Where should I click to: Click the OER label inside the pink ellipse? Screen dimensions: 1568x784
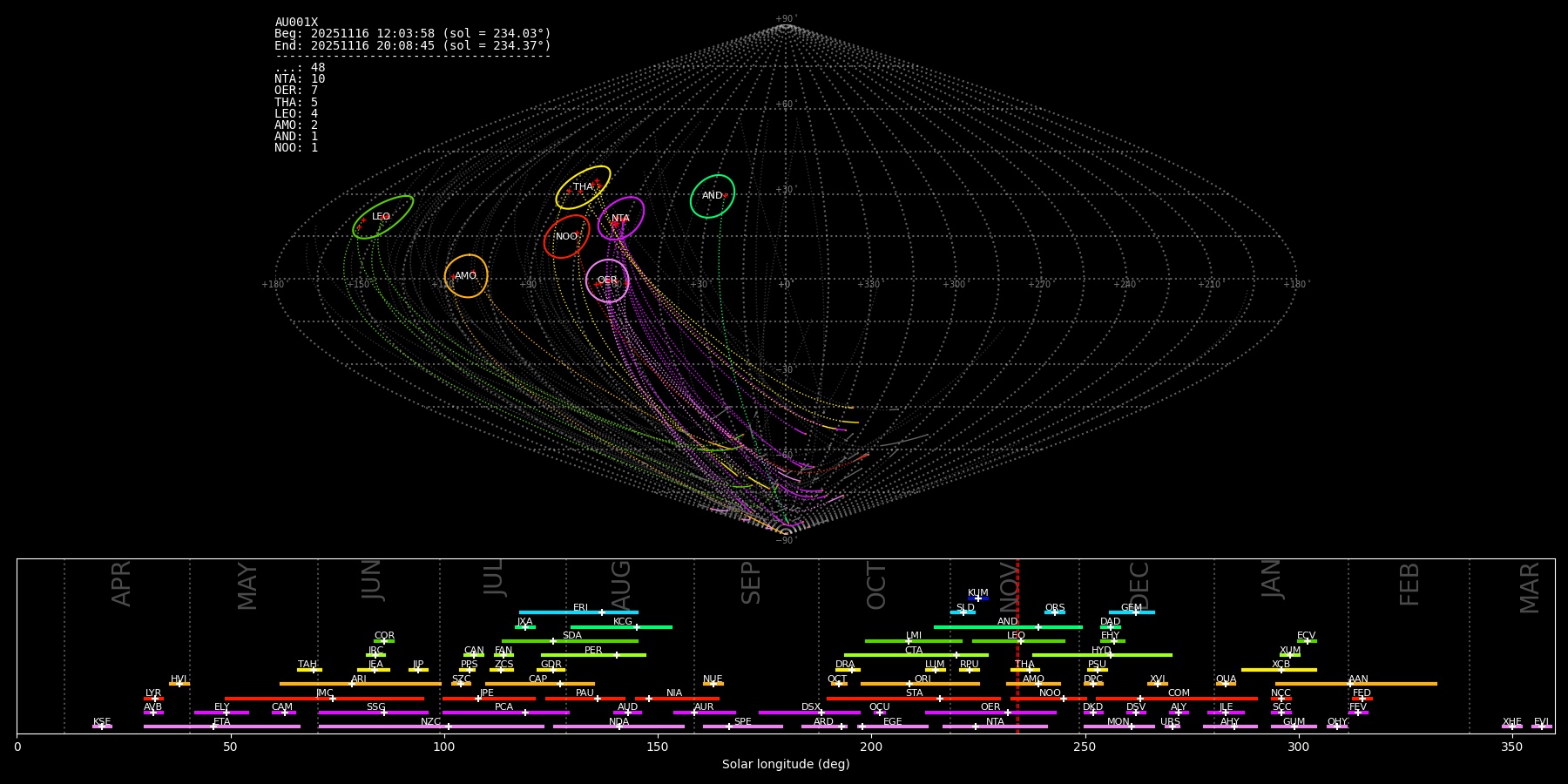coord(607,280)
